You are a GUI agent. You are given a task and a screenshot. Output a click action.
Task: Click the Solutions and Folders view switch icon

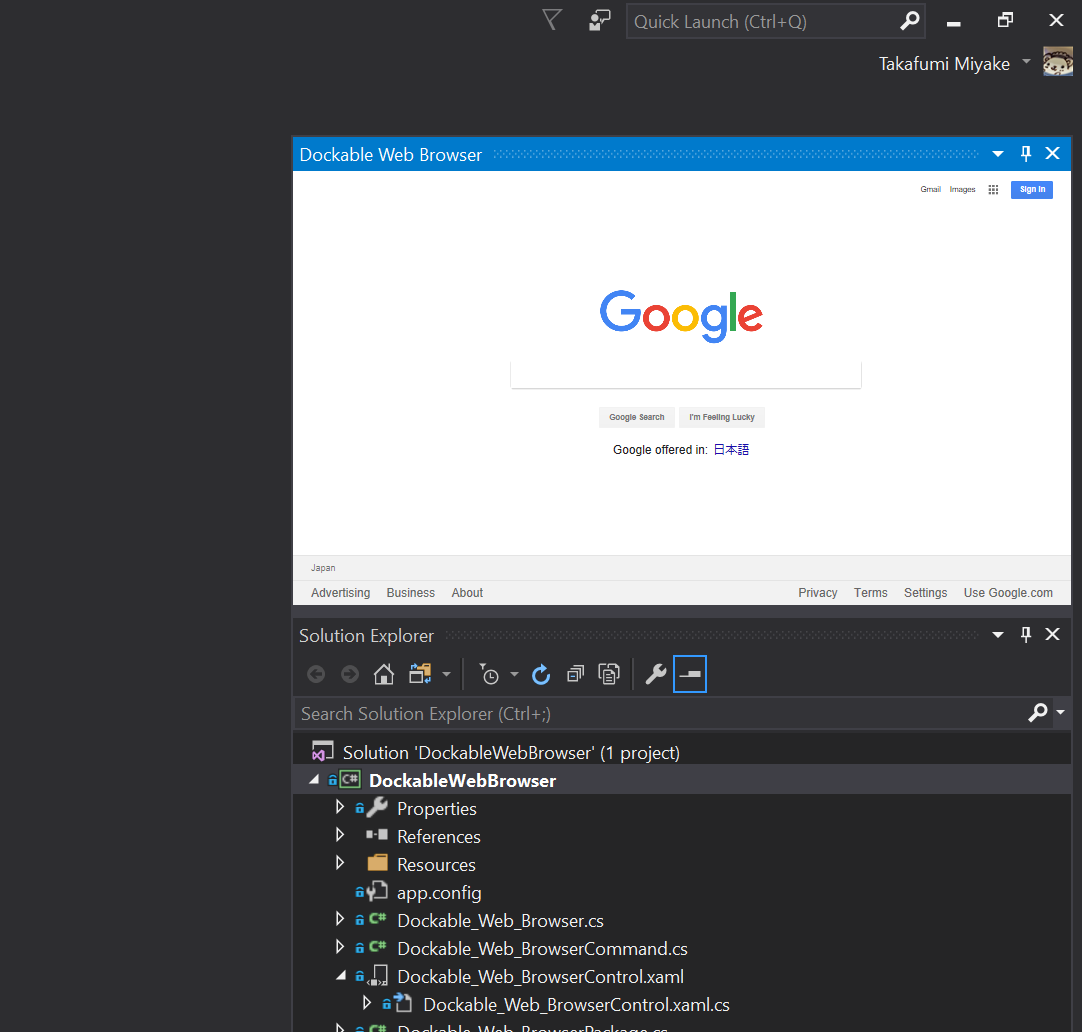click(x=420, y=674)
